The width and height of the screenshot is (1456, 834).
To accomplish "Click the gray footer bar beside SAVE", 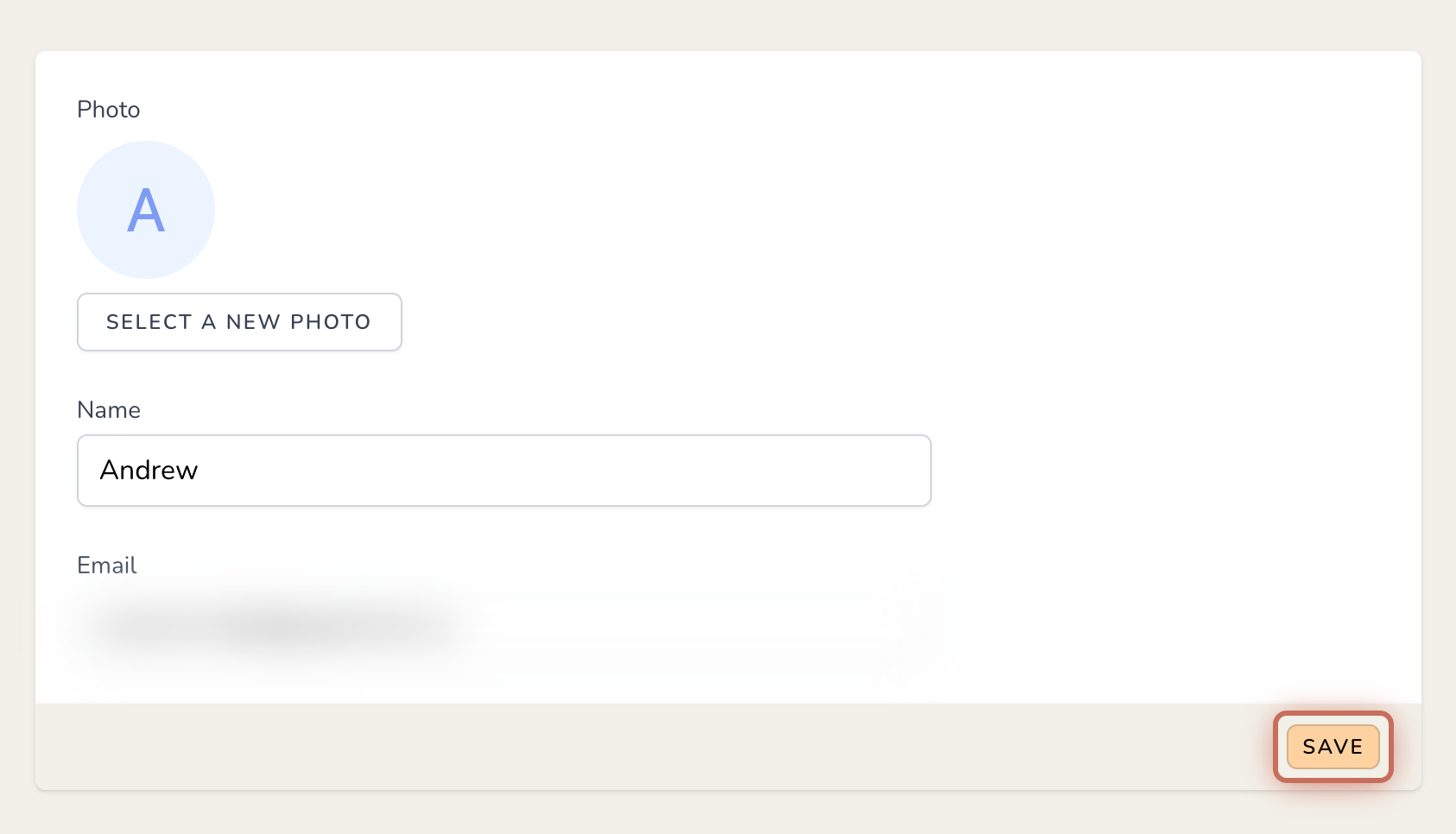I will 648,747.
